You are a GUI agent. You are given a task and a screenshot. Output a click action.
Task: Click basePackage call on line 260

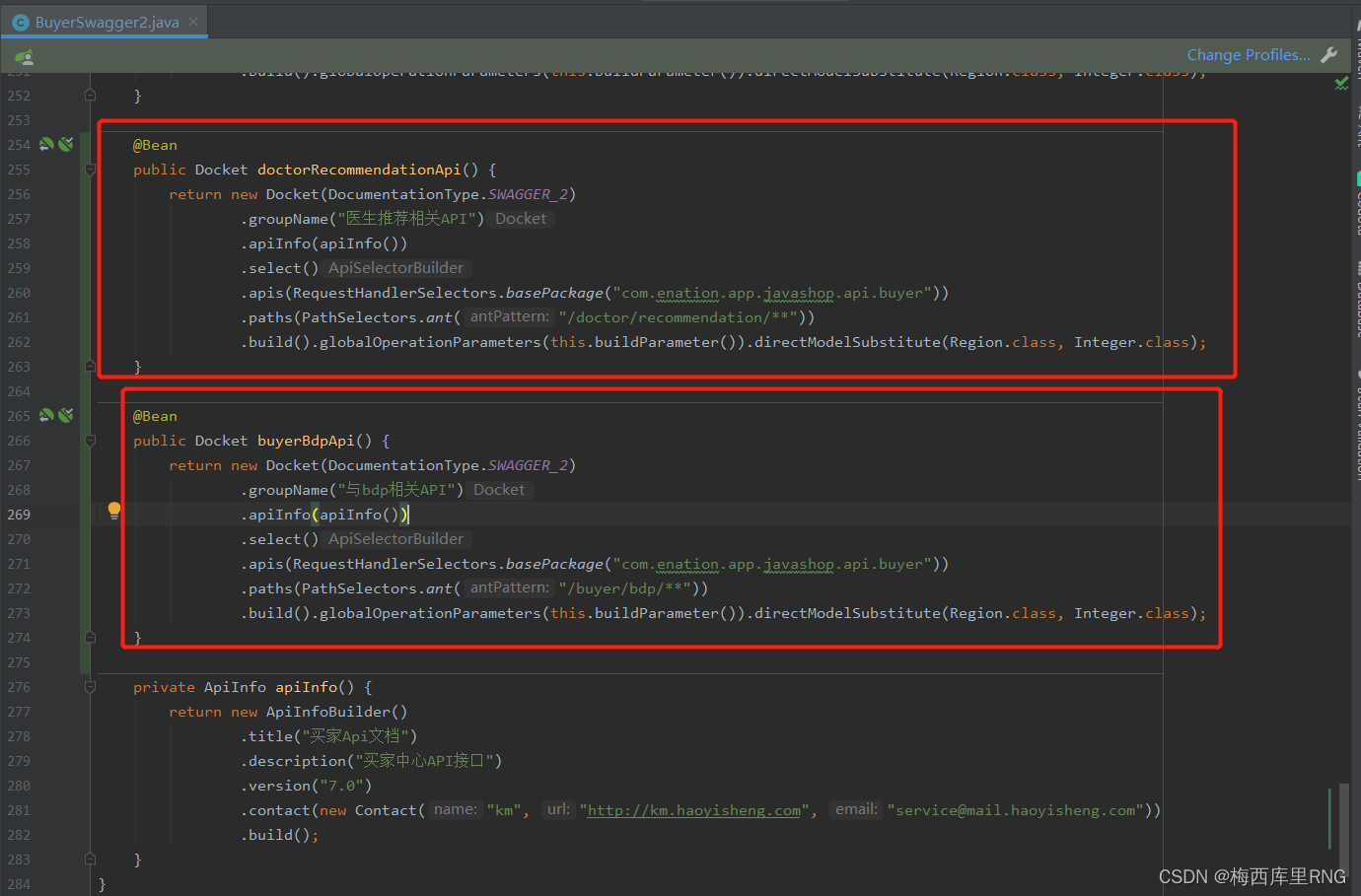(x=554, y=293)
